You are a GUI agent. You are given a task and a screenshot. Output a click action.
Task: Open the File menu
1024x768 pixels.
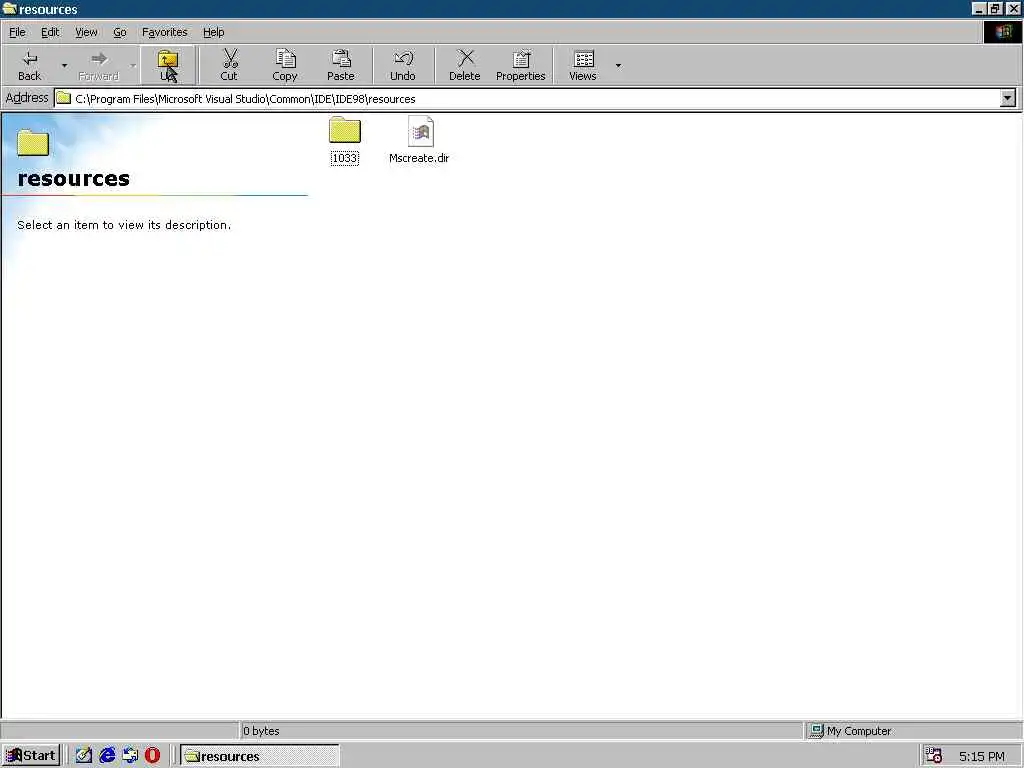(x=17, y=32)
